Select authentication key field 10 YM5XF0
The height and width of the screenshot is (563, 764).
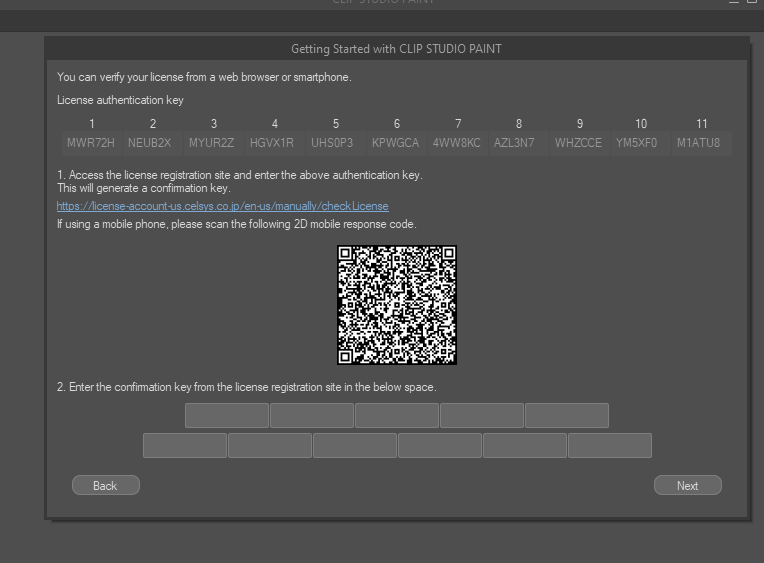click(640, 143)
